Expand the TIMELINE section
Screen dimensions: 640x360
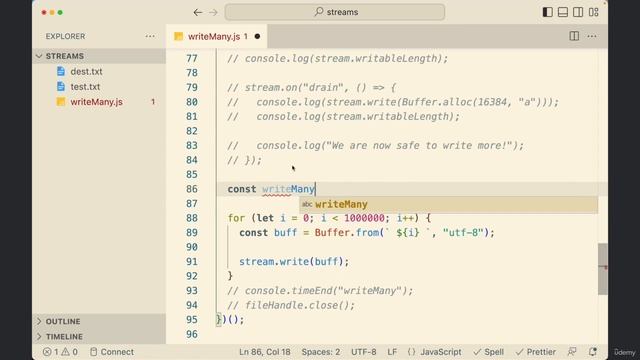click(99, 336)
